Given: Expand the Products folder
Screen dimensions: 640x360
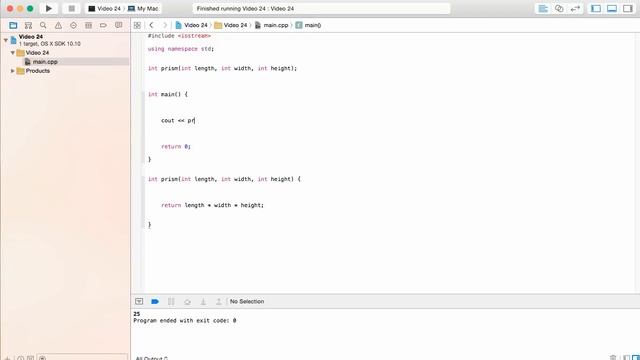Looking at the screenshot, I should [x=13, y=71].
